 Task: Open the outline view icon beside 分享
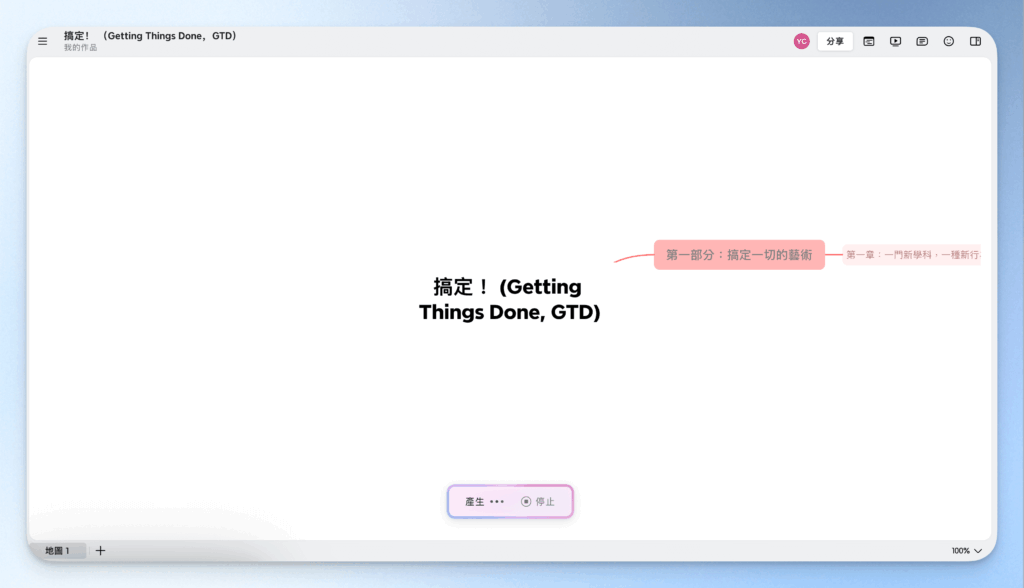[868, 41]
